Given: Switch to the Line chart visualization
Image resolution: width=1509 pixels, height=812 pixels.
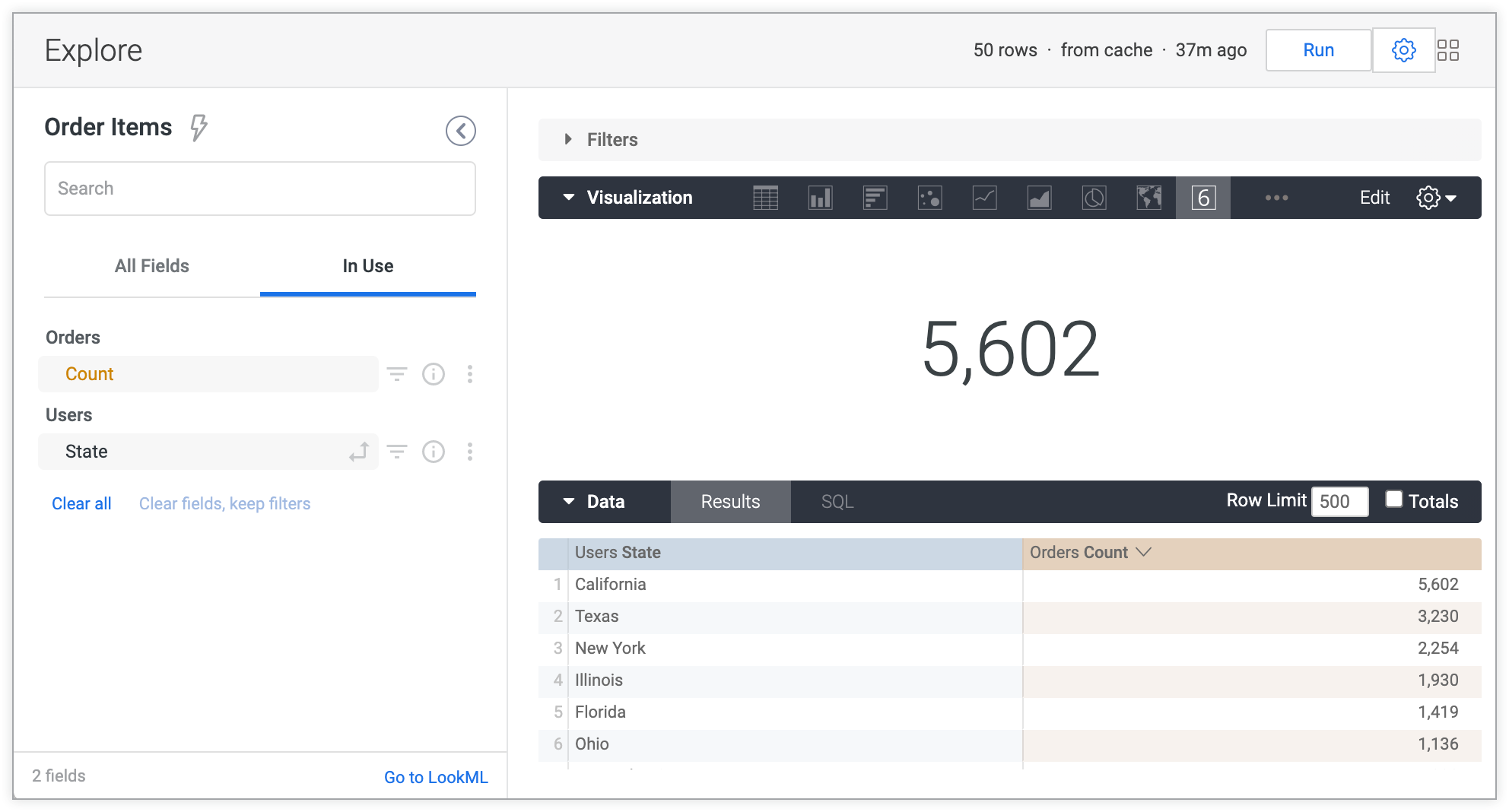Looking at the screenshot, I should [x=985, y=198].
